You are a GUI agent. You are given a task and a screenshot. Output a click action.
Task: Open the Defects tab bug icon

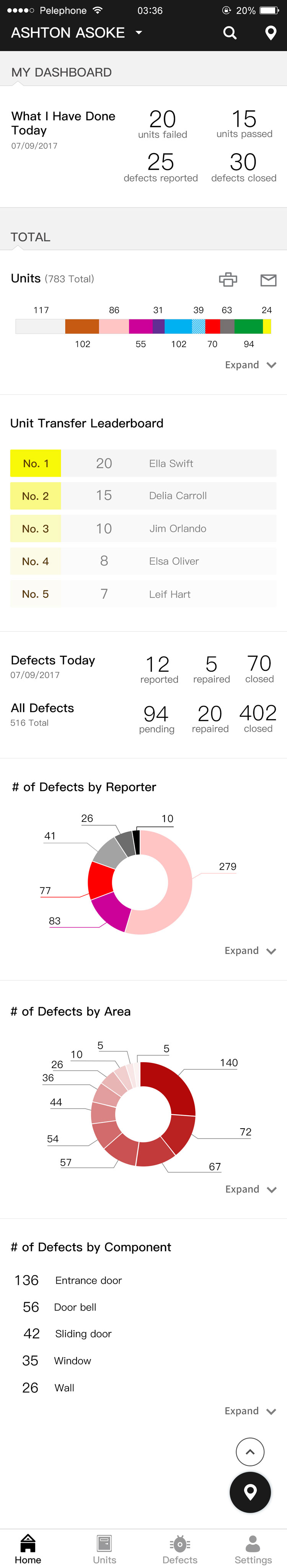180,1544
